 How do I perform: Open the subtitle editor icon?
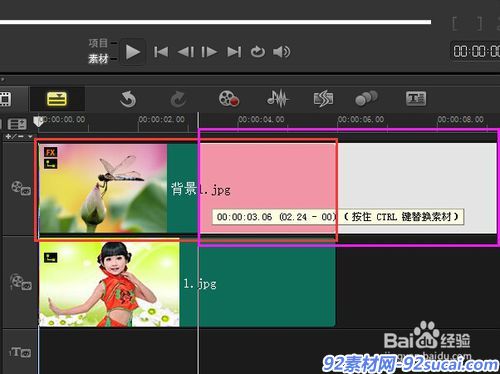416,99
